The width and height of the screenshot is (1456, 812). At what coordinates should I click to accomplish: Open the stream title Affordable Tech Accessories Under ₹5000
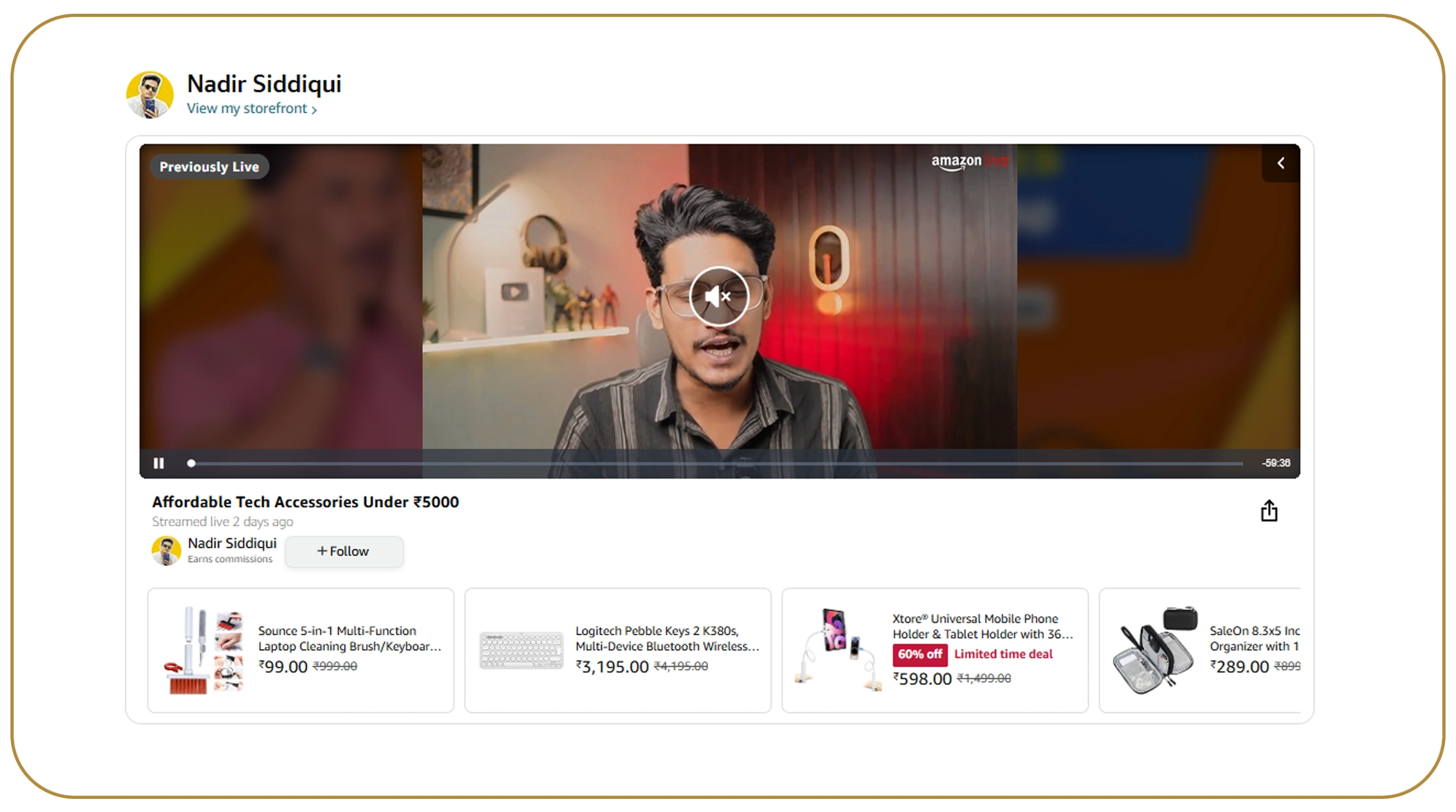(x=305, y=502)
